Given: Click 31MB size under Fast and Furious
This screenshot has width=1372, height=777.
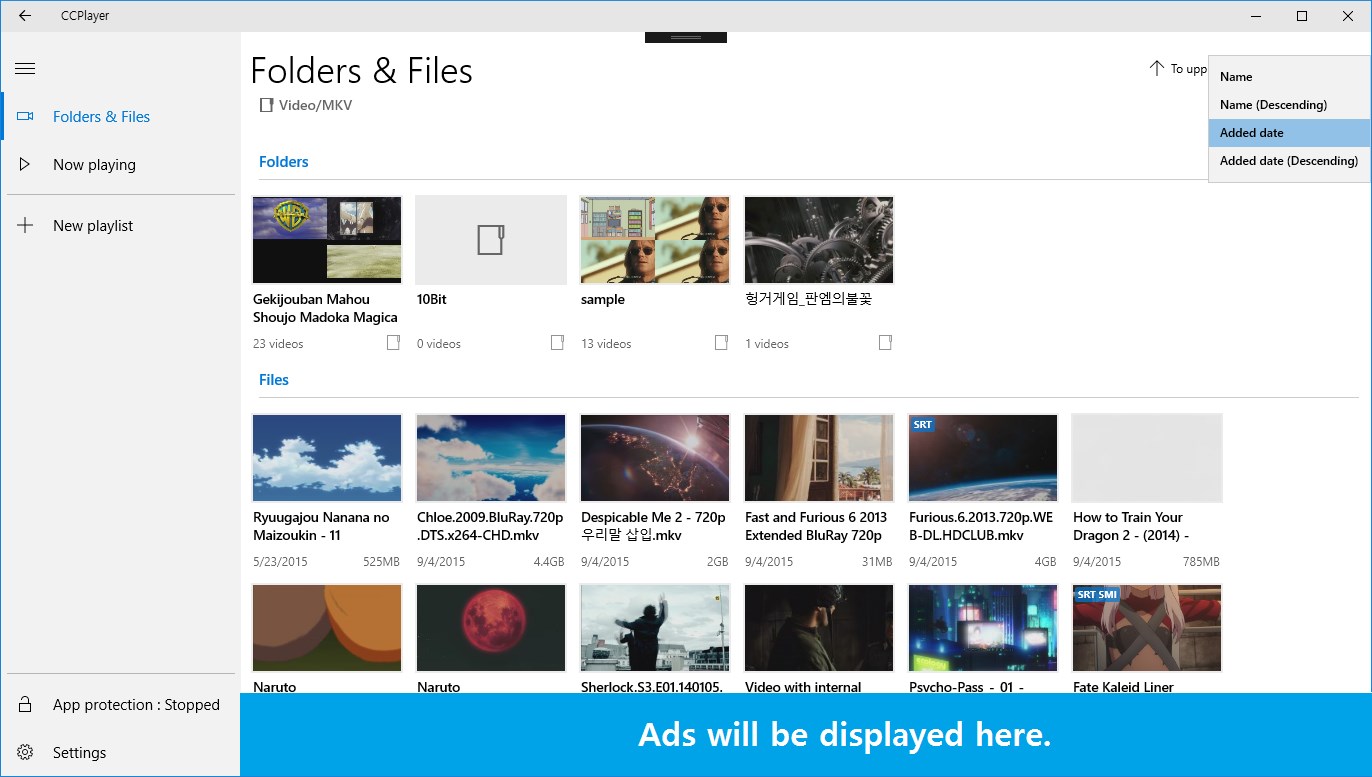Looking at the screenshot, I should (x=877, y=562).
